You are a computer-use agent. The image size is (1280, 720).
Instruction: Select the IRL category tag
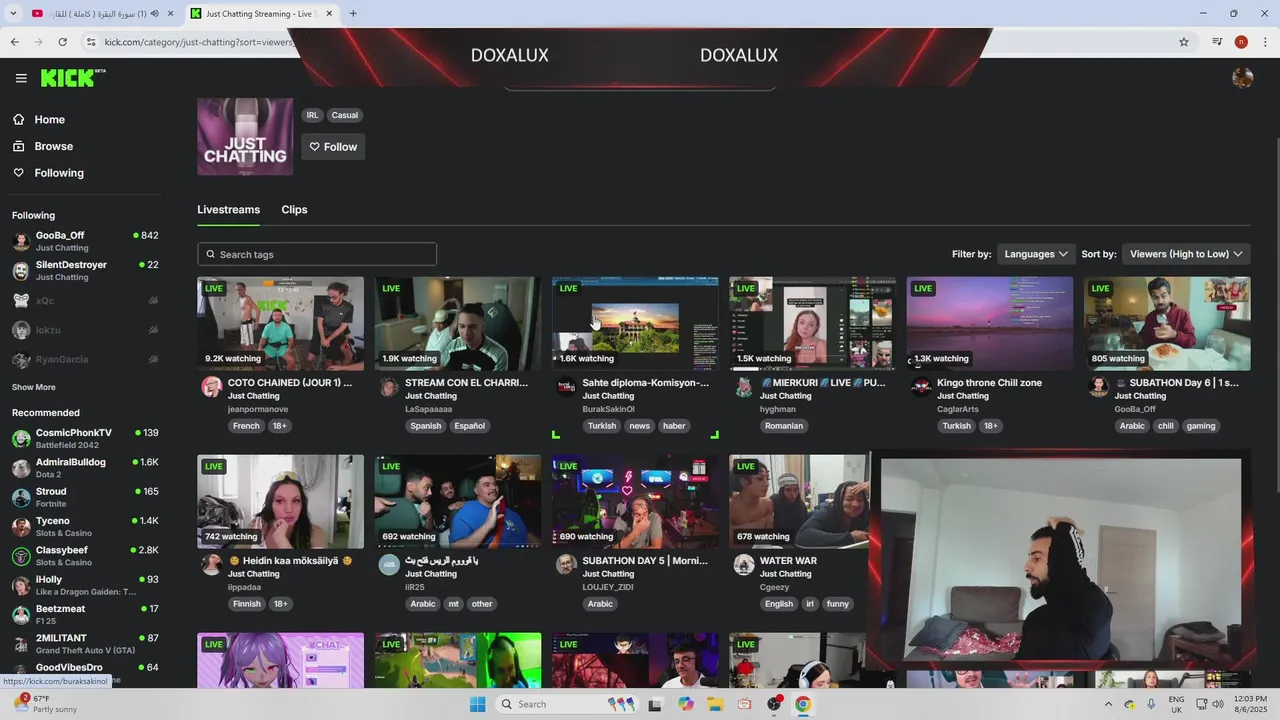tap(313, 115)
